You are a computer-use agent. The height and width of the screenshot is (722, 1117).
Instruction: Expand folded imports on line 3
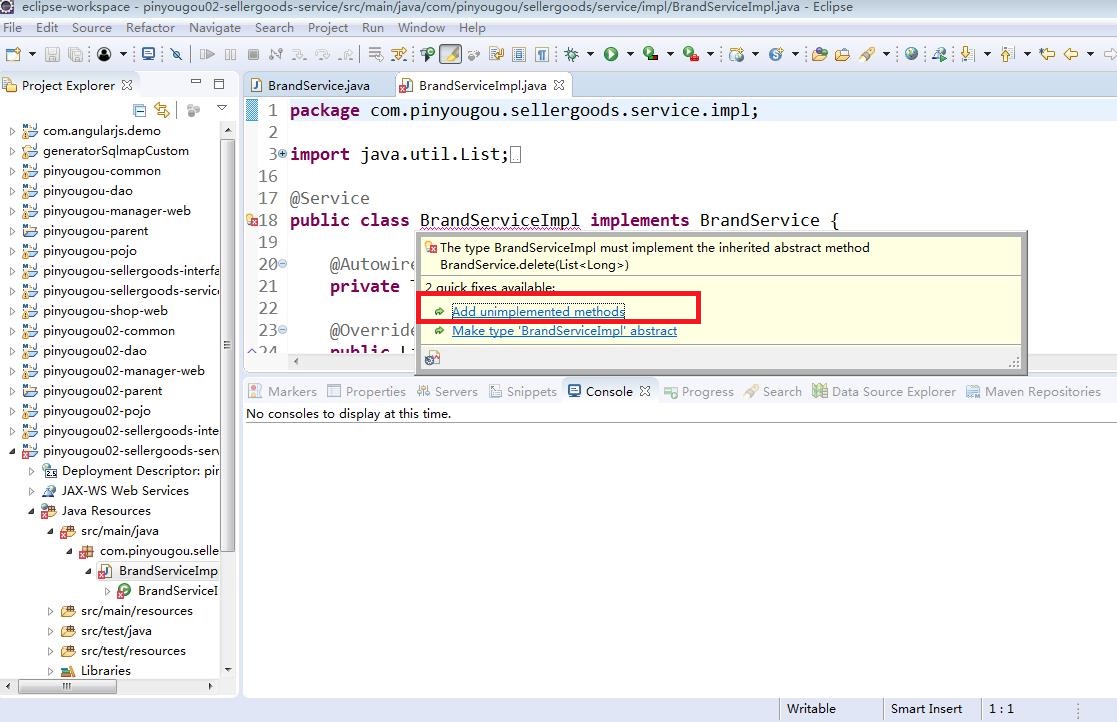(282, 153)
